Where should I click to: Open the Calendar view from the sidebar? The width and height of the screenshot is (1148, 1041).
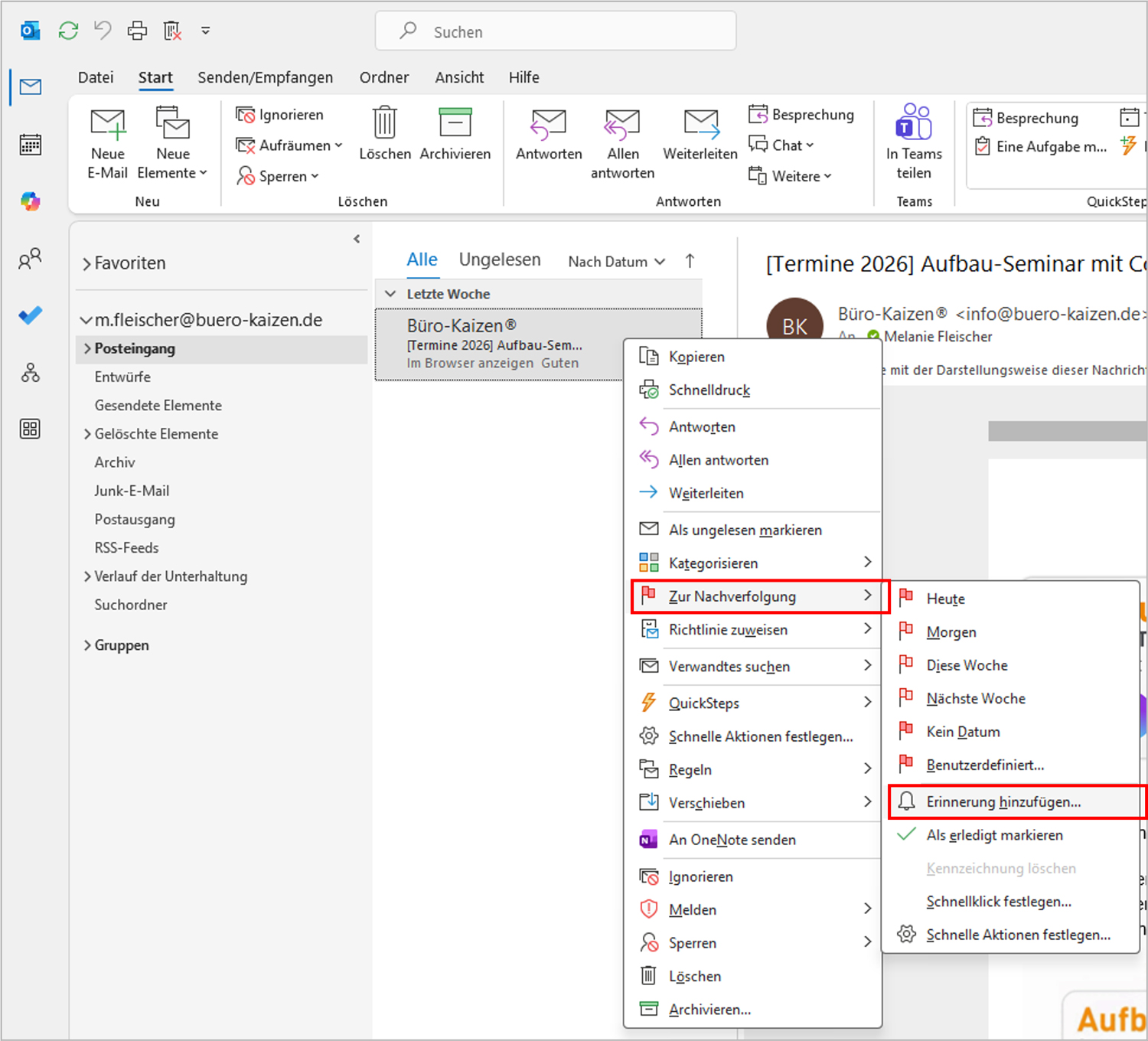tap(29, 144)
